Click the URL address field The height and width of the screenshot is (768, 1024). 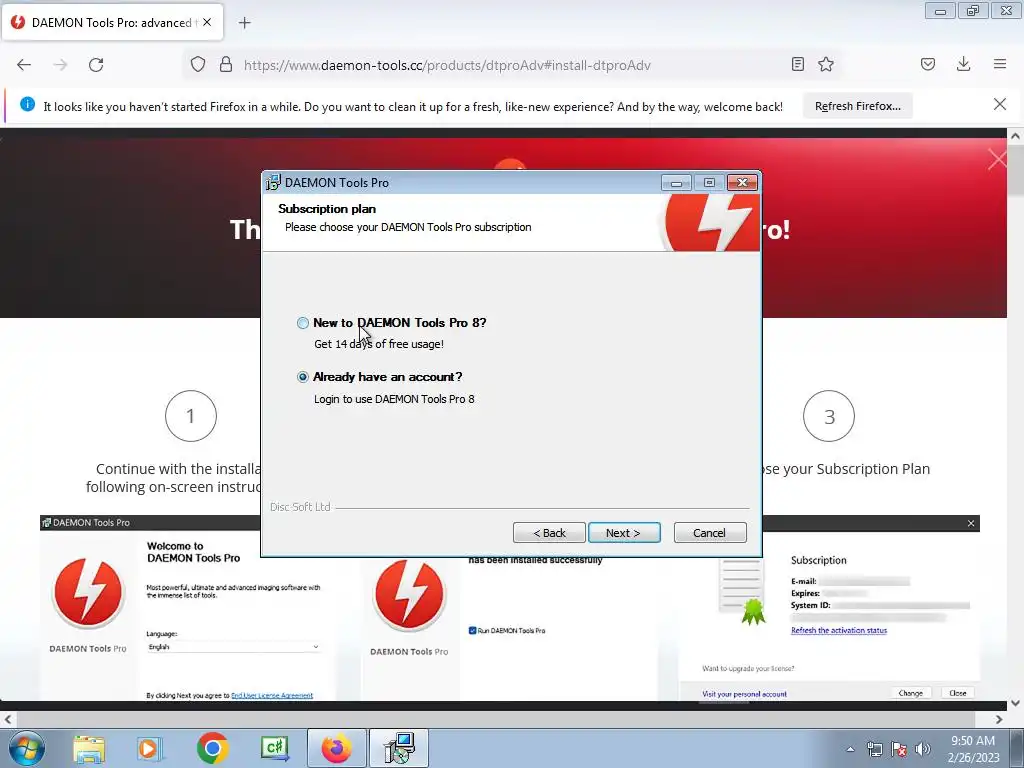[512, 65]
